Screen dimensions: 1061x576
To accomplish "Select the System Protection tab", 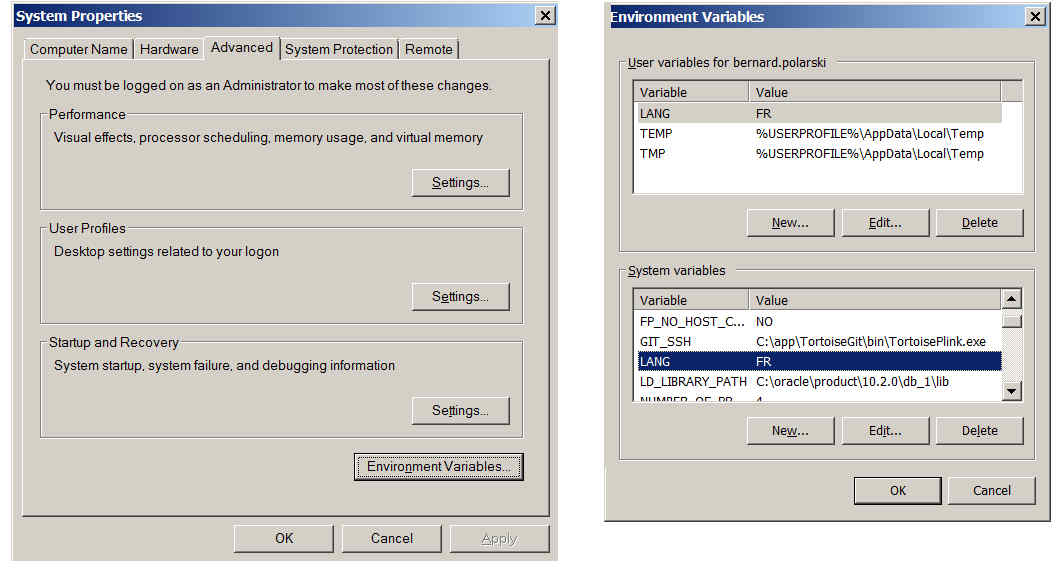I will pos(339,49).
